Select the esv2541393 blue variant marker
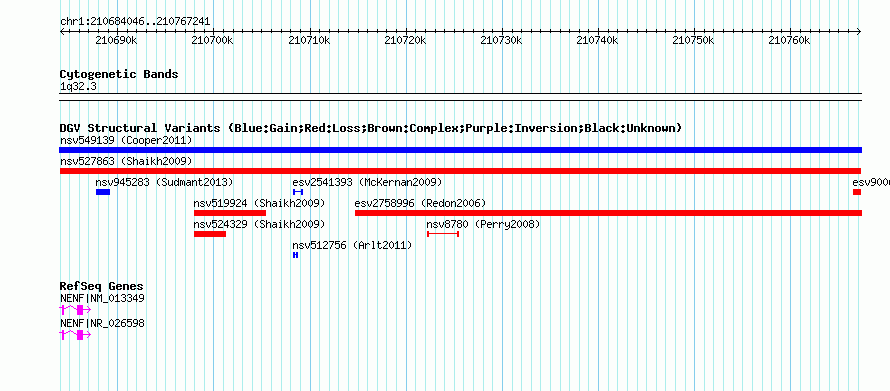 [297, 192]
